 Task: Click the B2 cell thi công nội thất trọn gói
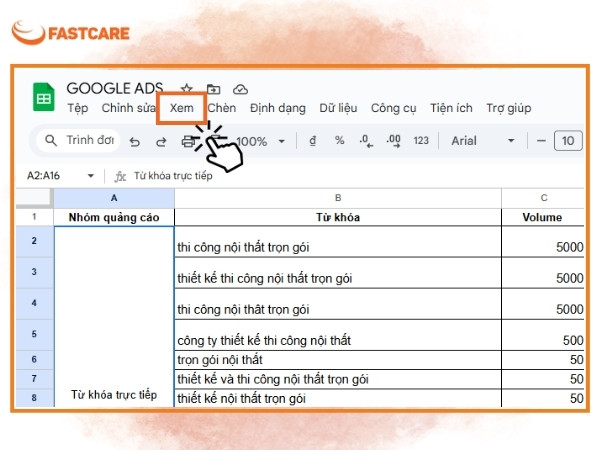click(338, 242)
